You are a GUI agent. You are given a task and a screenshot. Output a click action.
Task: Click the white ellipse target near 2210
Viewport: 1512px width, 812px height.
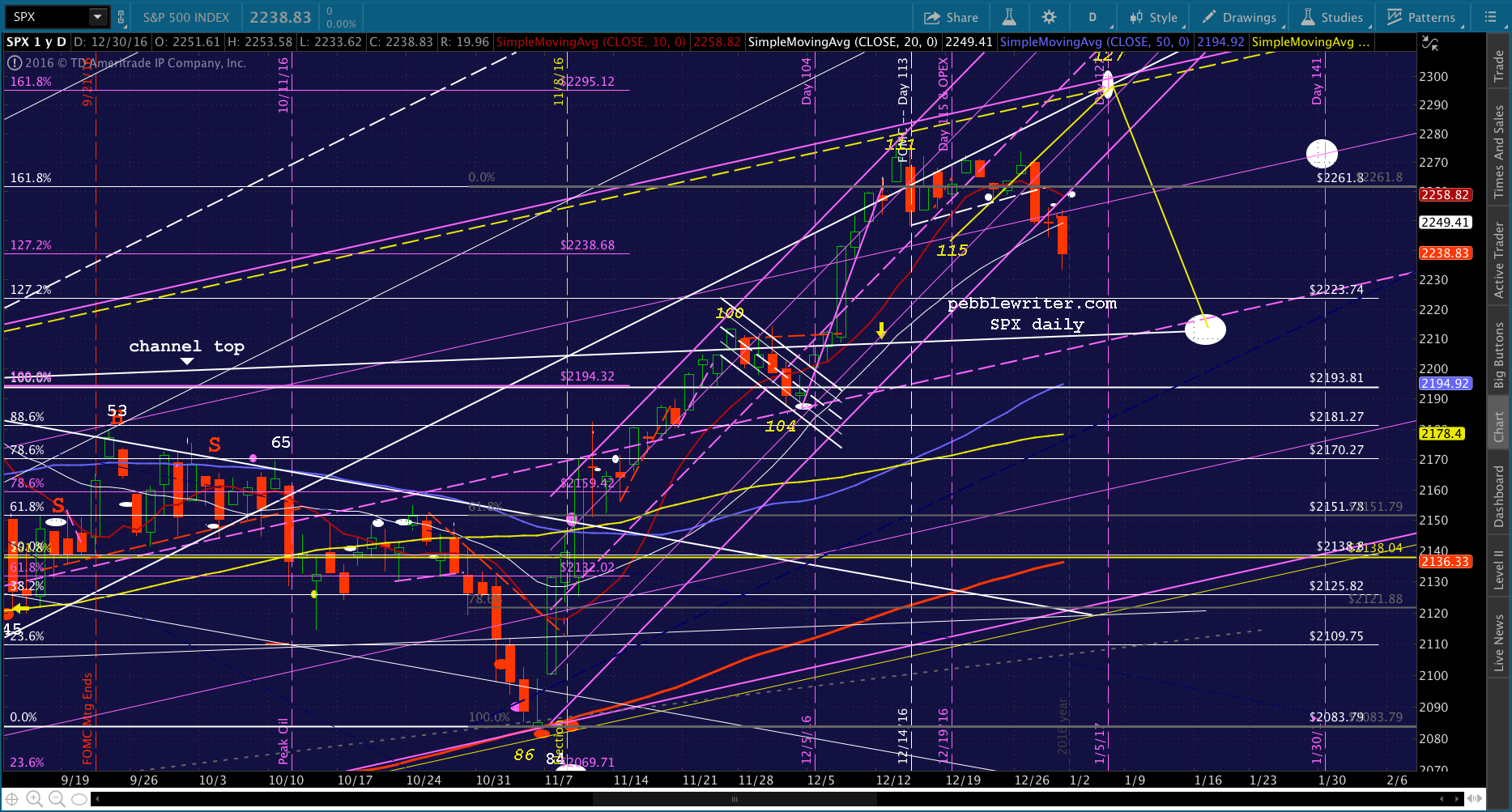point(1205,329)
